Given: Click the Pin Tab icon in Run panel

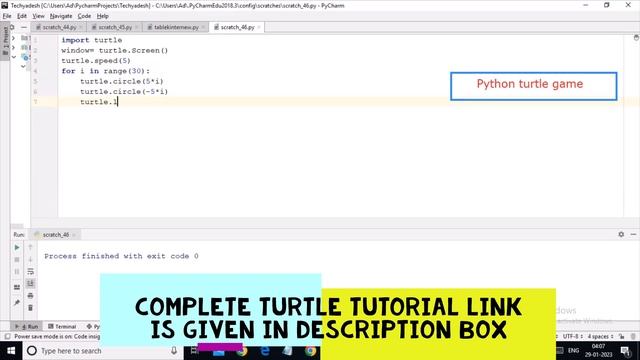Looking at the screenshot, I should (x=17, y=302).
